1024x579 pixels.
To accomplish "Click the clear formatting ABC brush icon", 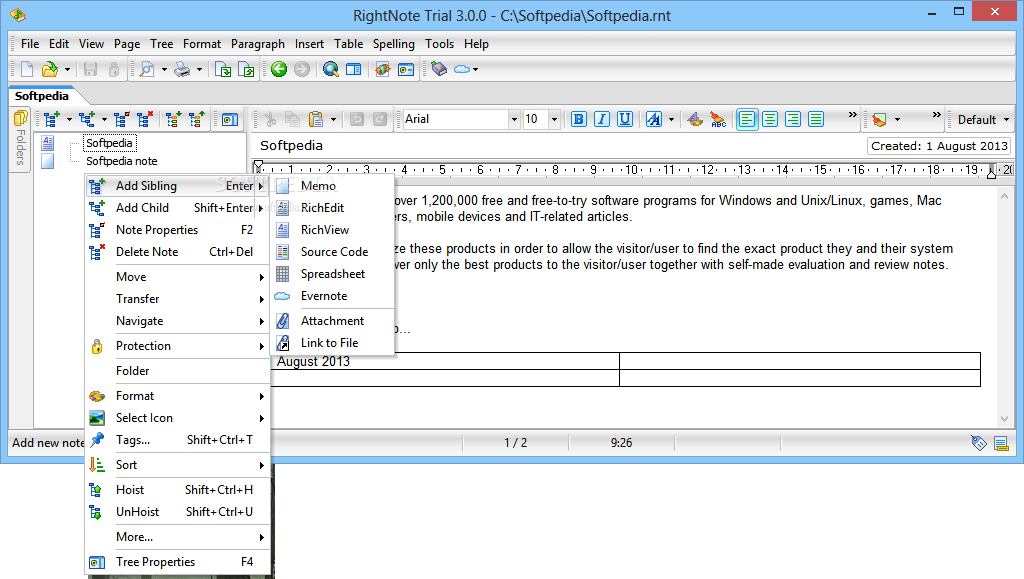I will coord(718,119).
